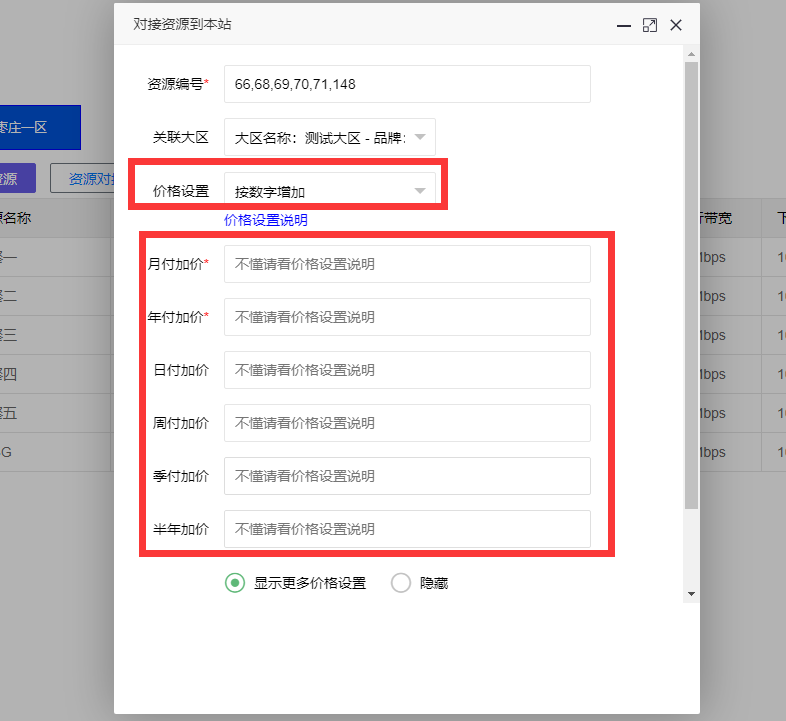Focus the 年付加价 input field
Viewport: 786px width, 721px height.
tap(407, 317)
